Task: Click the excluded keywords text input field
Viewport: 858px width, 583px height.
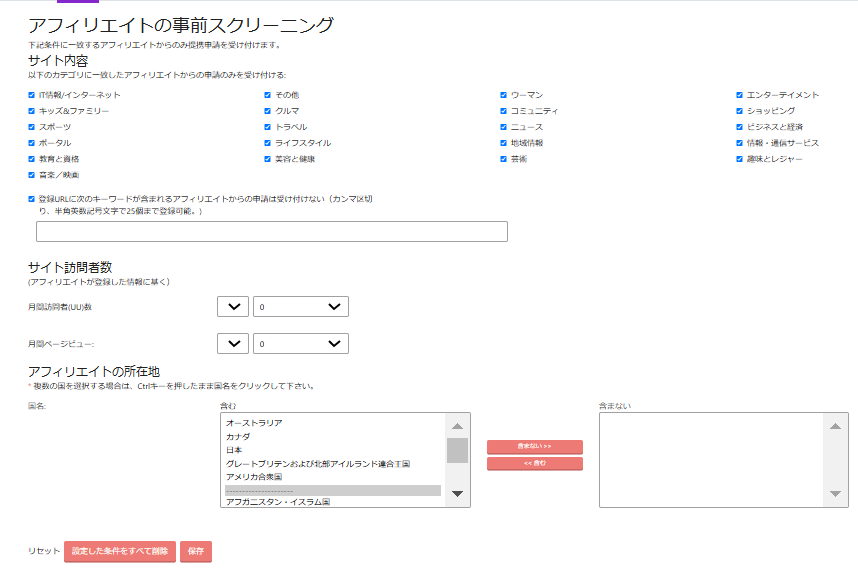Action: pyautogui.click(x=271, y=232)
